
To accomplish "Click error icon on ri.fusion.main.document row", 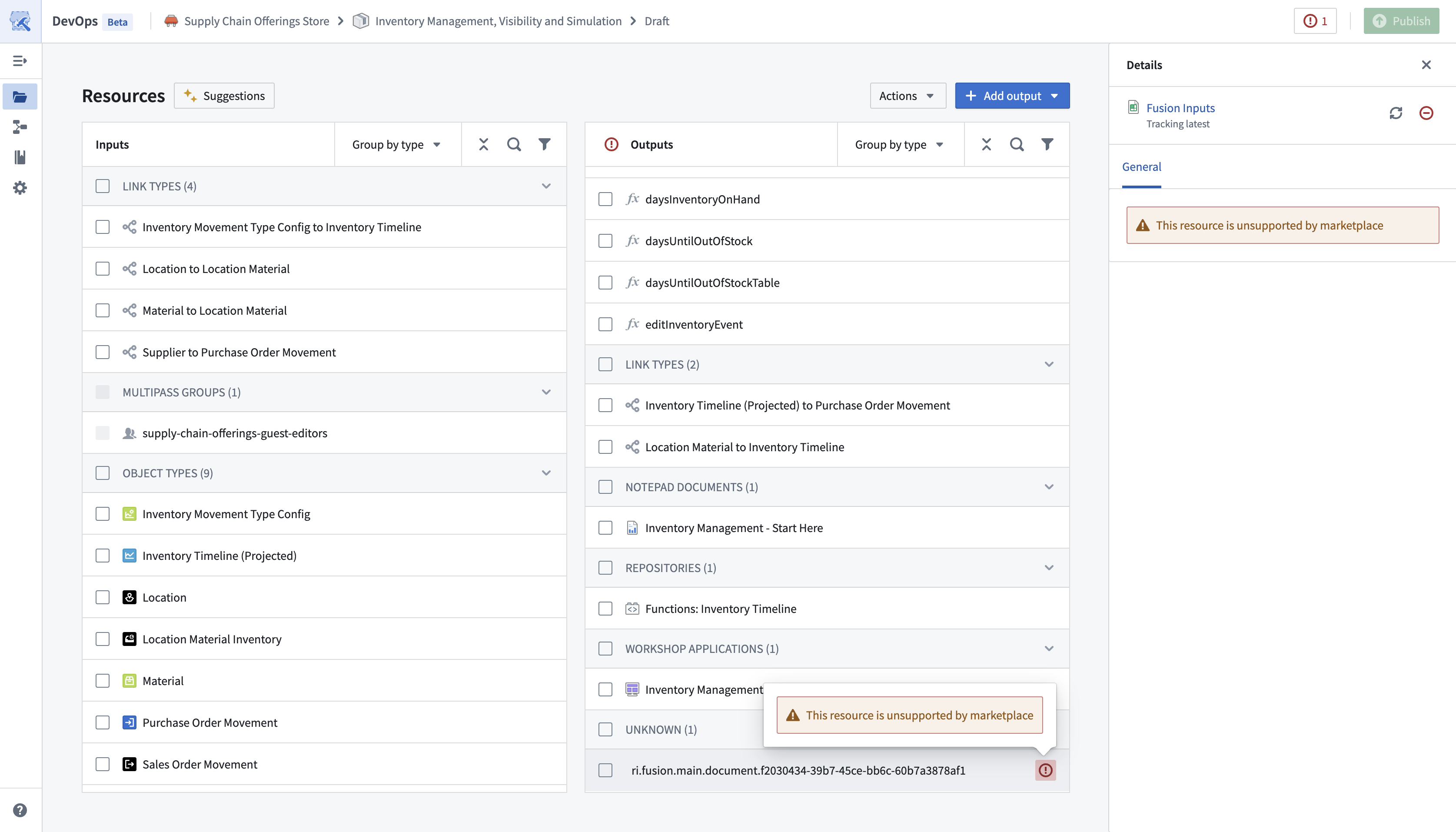I will click(x=1045, y=770).
